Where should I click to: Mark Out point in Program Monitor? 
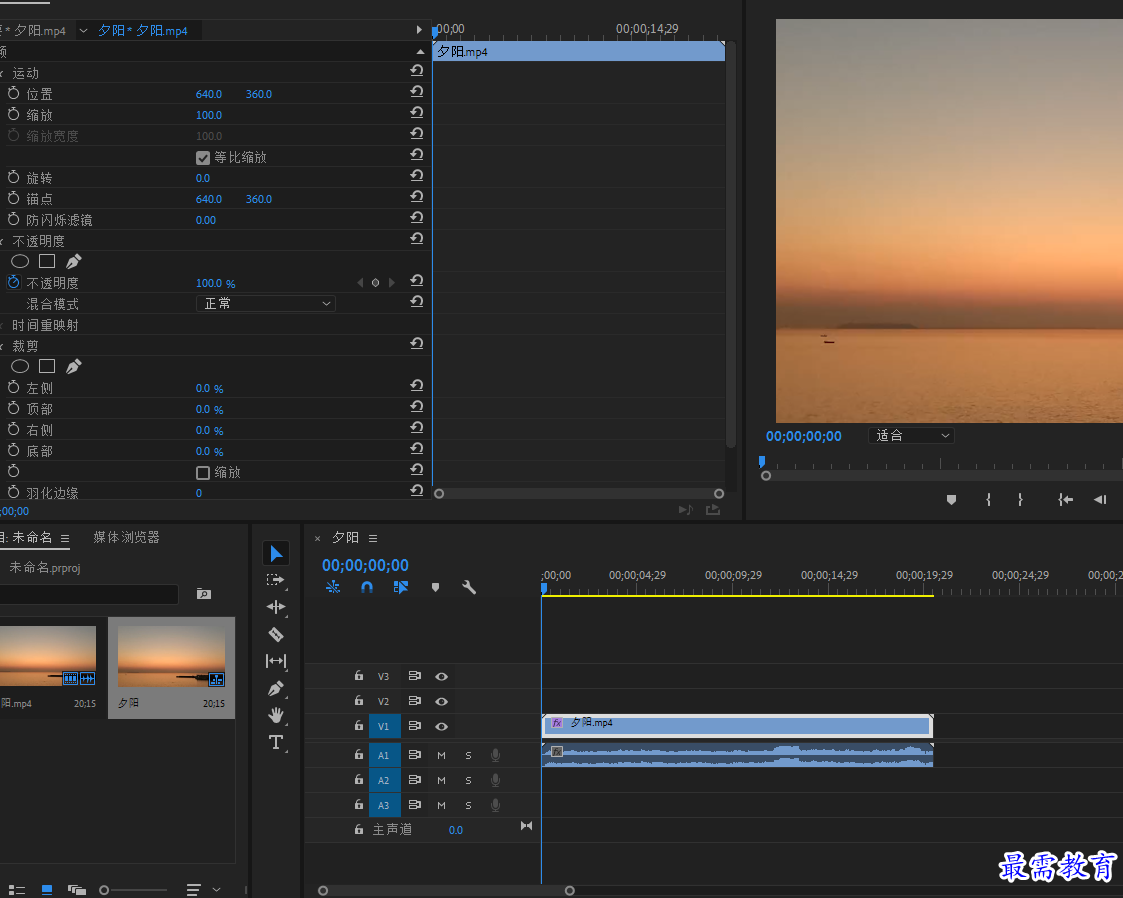click(x=1020, y=500)
